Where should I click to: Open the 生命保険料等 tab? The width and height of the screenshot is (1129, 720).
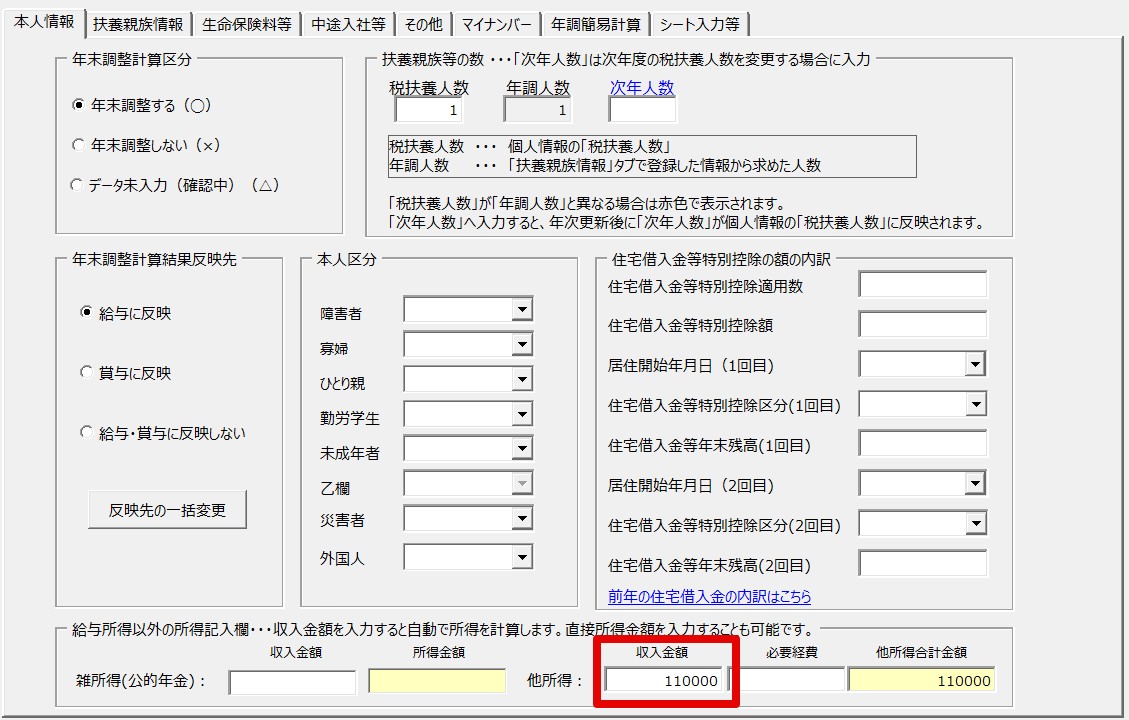click(246, 25)
